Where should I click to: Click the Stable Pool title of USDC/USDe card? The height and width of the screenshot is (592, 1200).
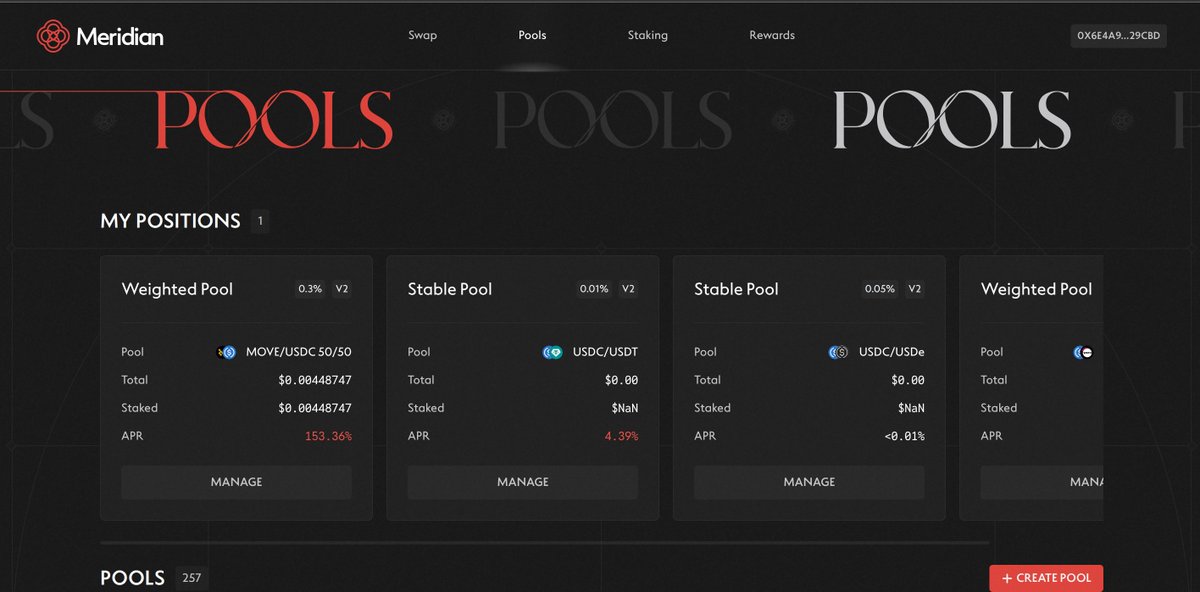[x=736, y=289]
